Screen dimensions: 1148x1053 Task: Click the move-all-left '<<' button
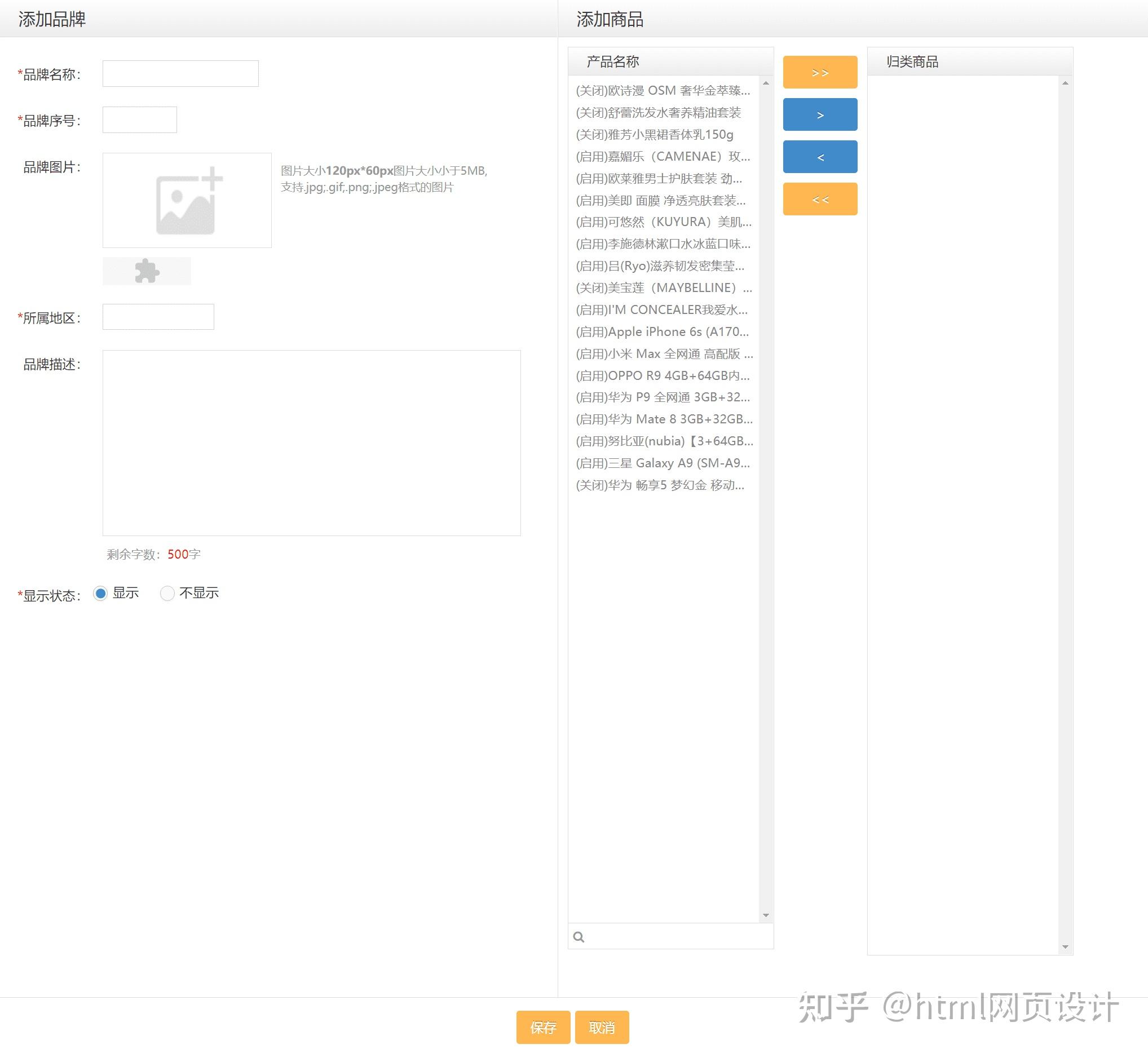pyautogui.click(x=820, y=199)
